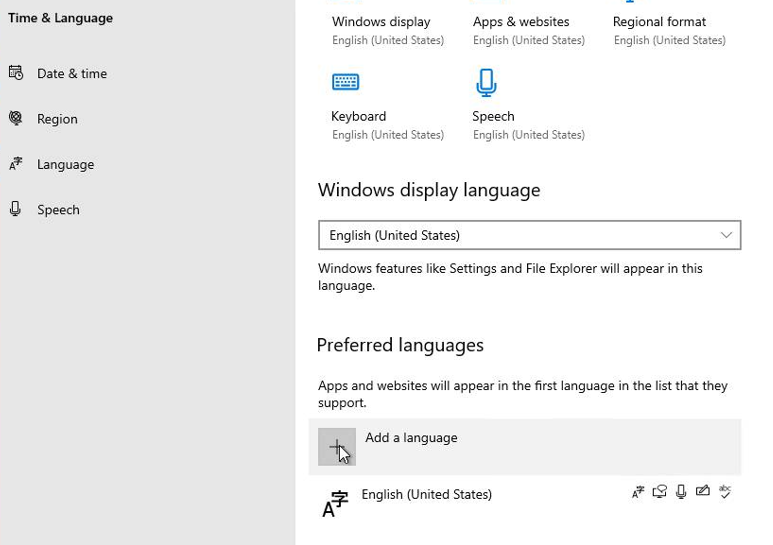
Task: Click the Preferred languages heading
Action: pos(400,345)
